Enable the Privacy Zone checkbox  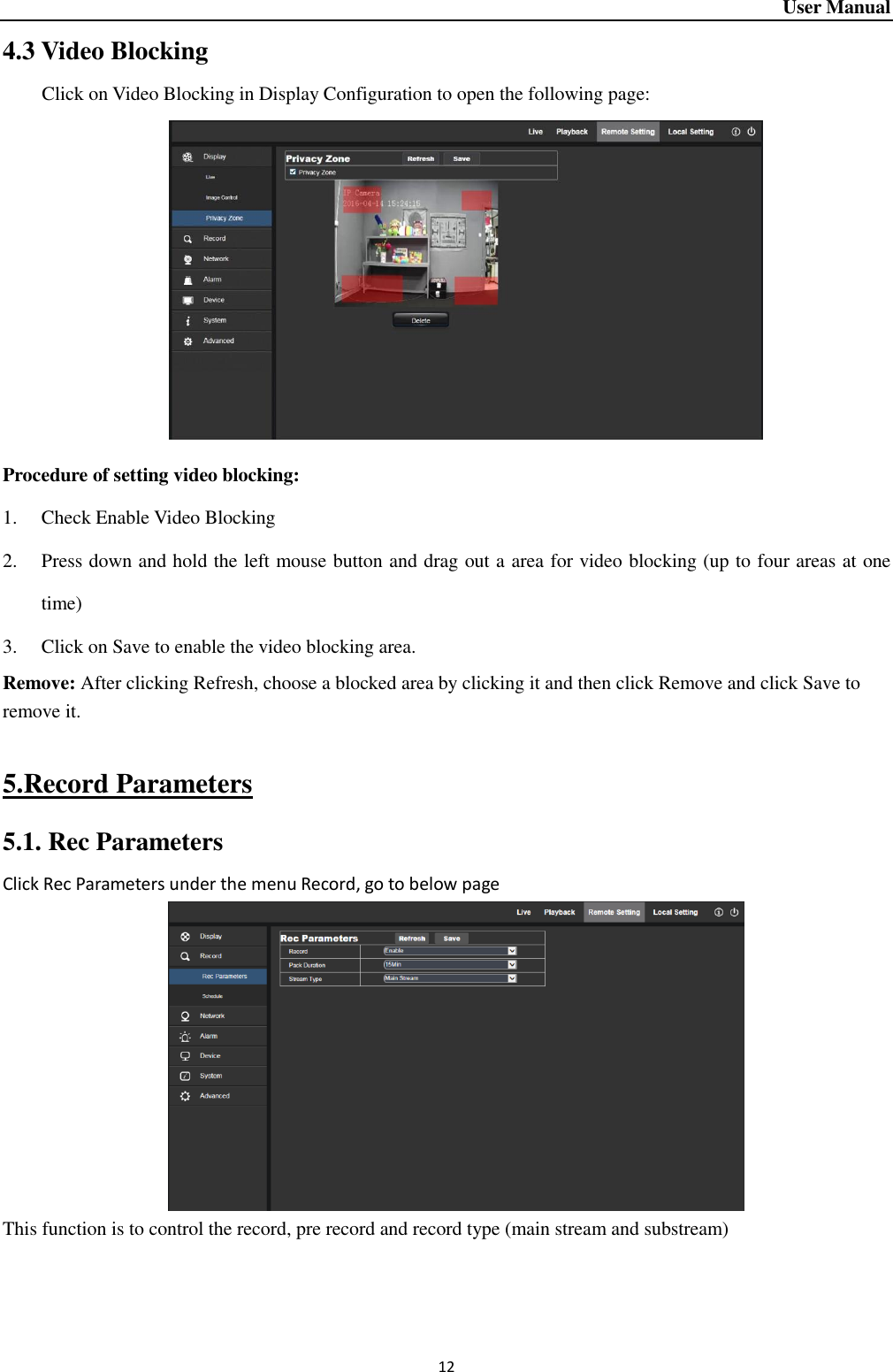click(x=292, y=172)
